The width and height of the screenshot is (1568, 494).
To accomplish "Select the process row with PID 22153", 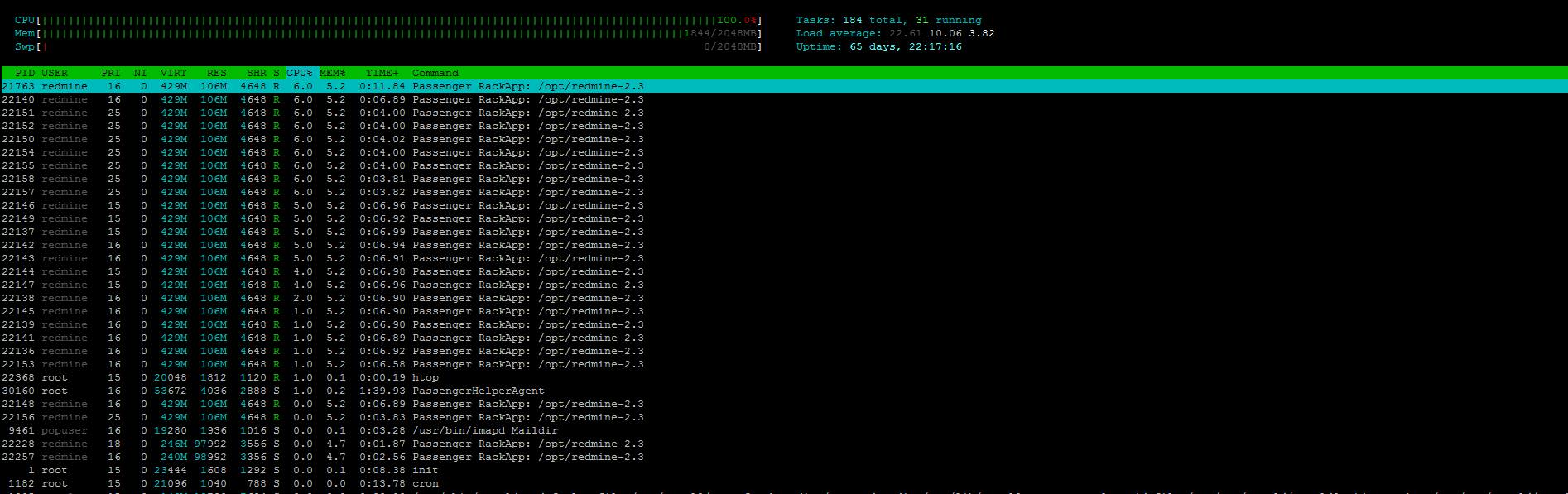I will 784,364.
